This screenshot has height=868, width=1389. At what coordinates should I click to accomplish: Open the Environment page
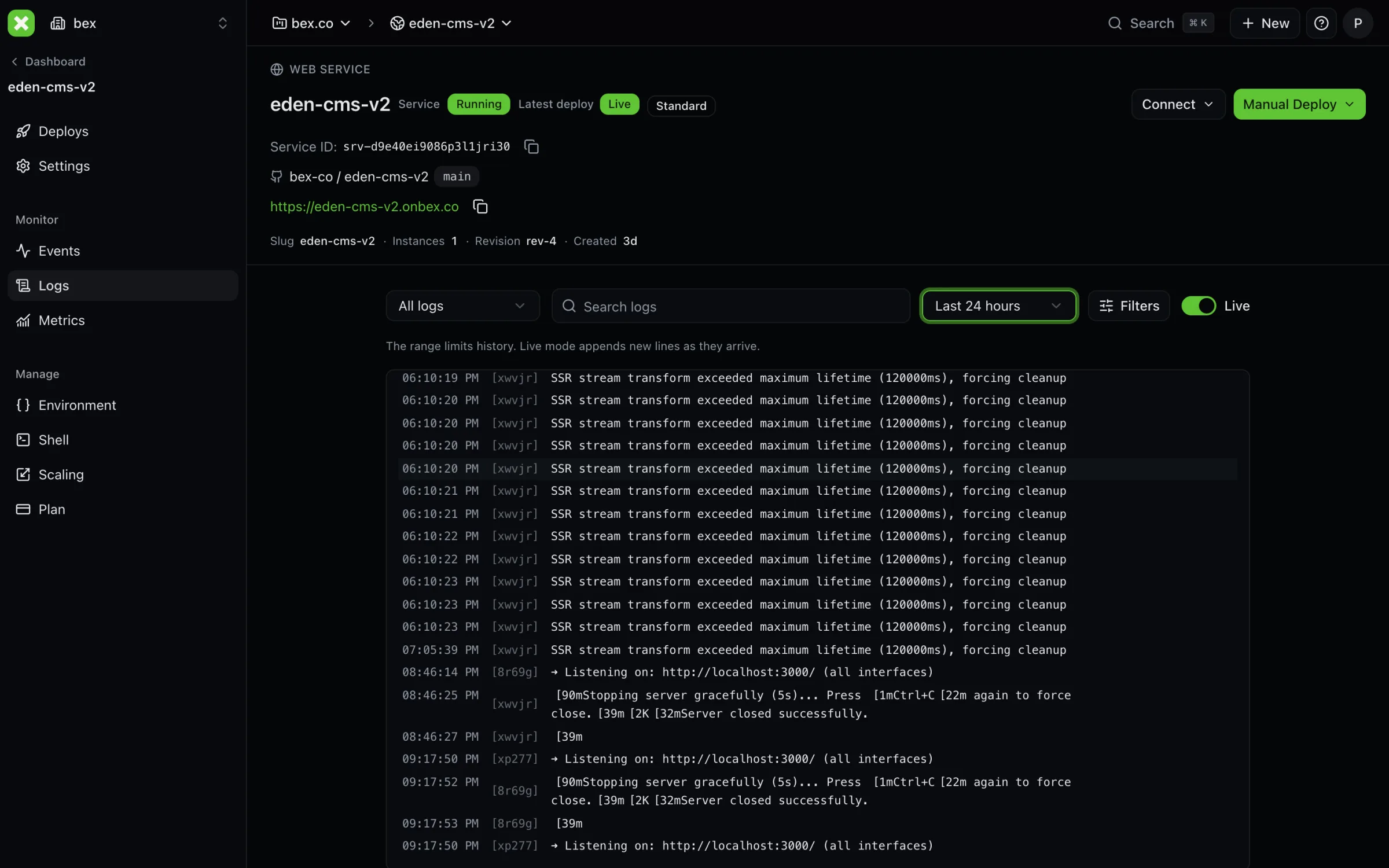[123, 405]
